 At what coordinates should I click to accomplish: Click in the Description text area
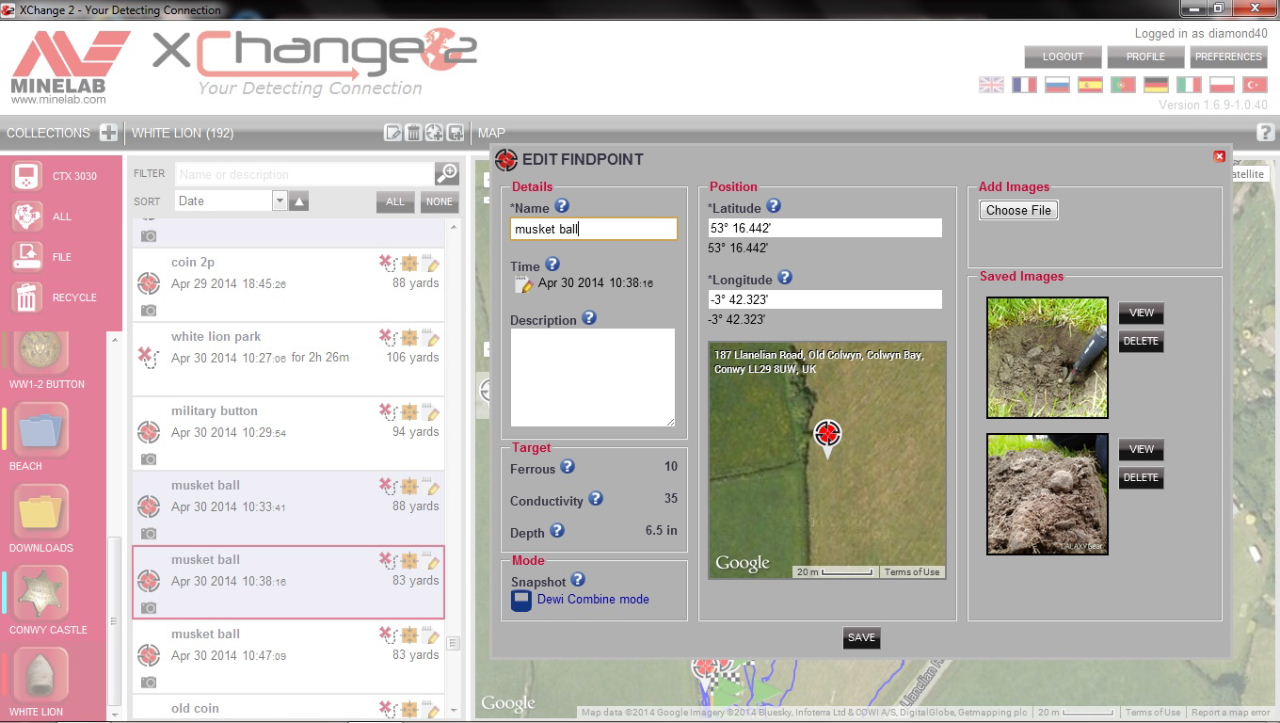coord(593,378)
